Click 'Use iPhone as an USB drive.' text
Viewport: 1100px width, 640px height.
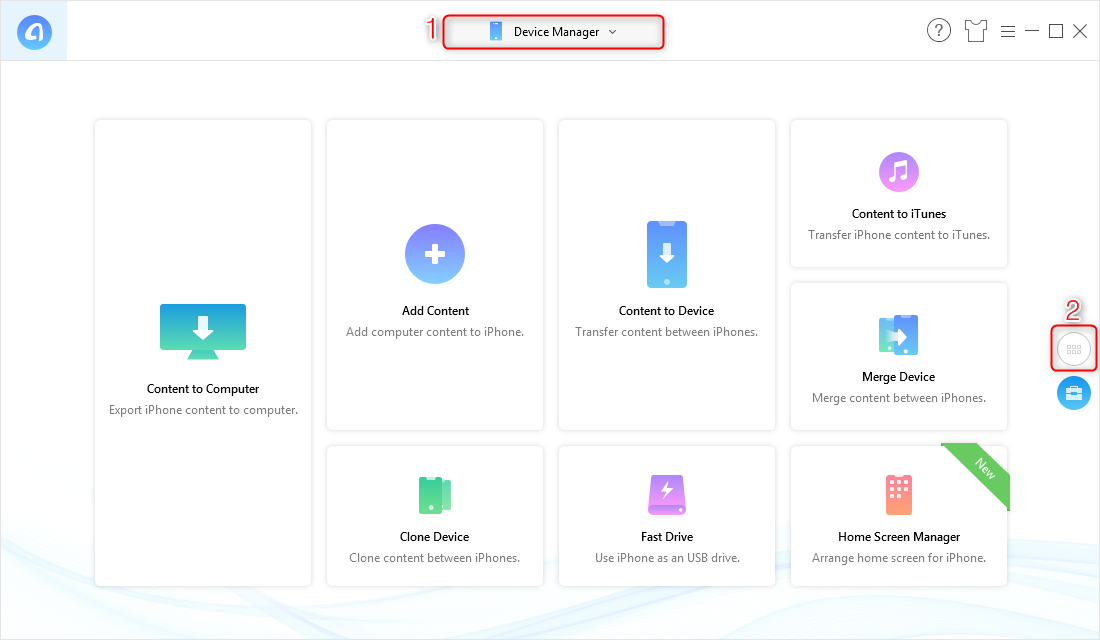coord(667,558)
